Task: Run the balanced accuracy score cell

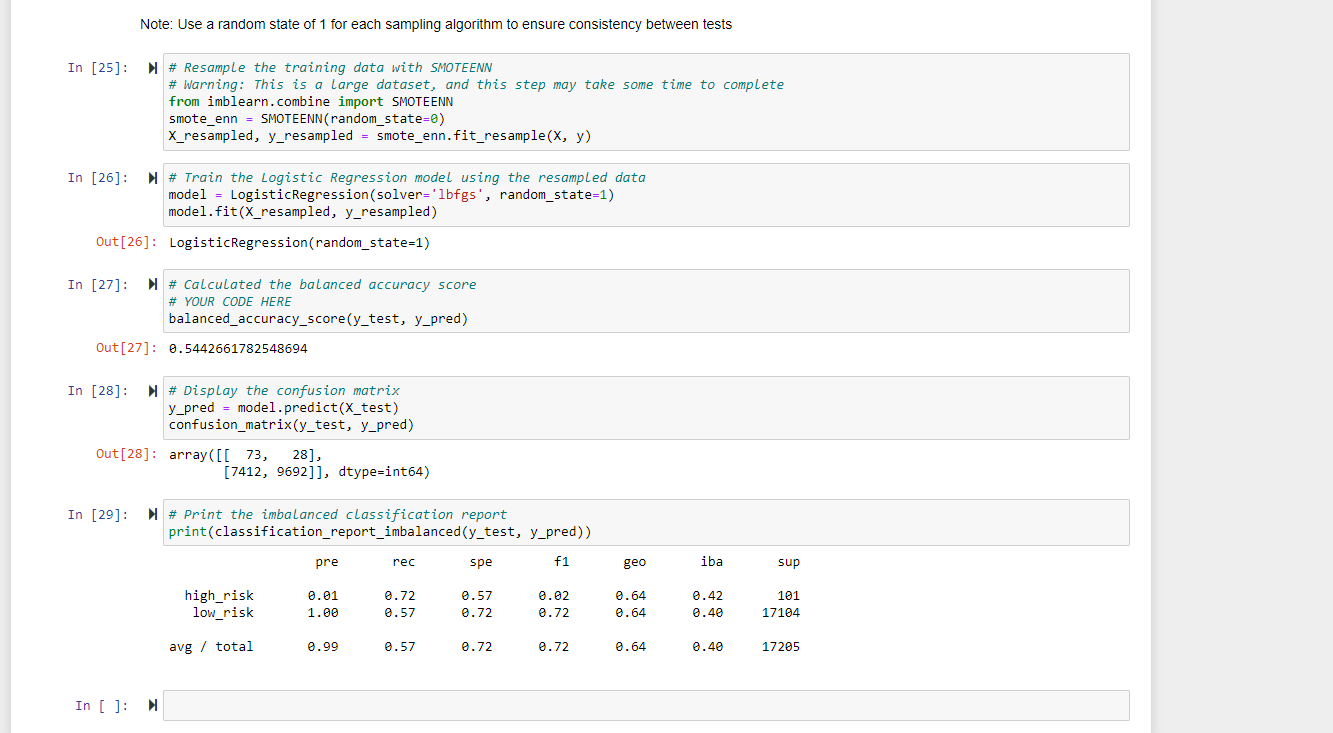Action: [152, 285]
